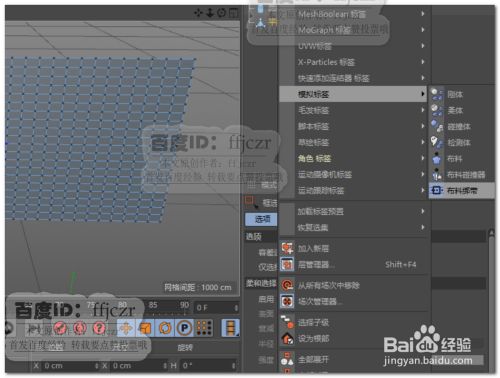This screenshot has height=378, width=500.
Task: Choose the 刚体 rigid body tag icon
Action: [437, 94]
